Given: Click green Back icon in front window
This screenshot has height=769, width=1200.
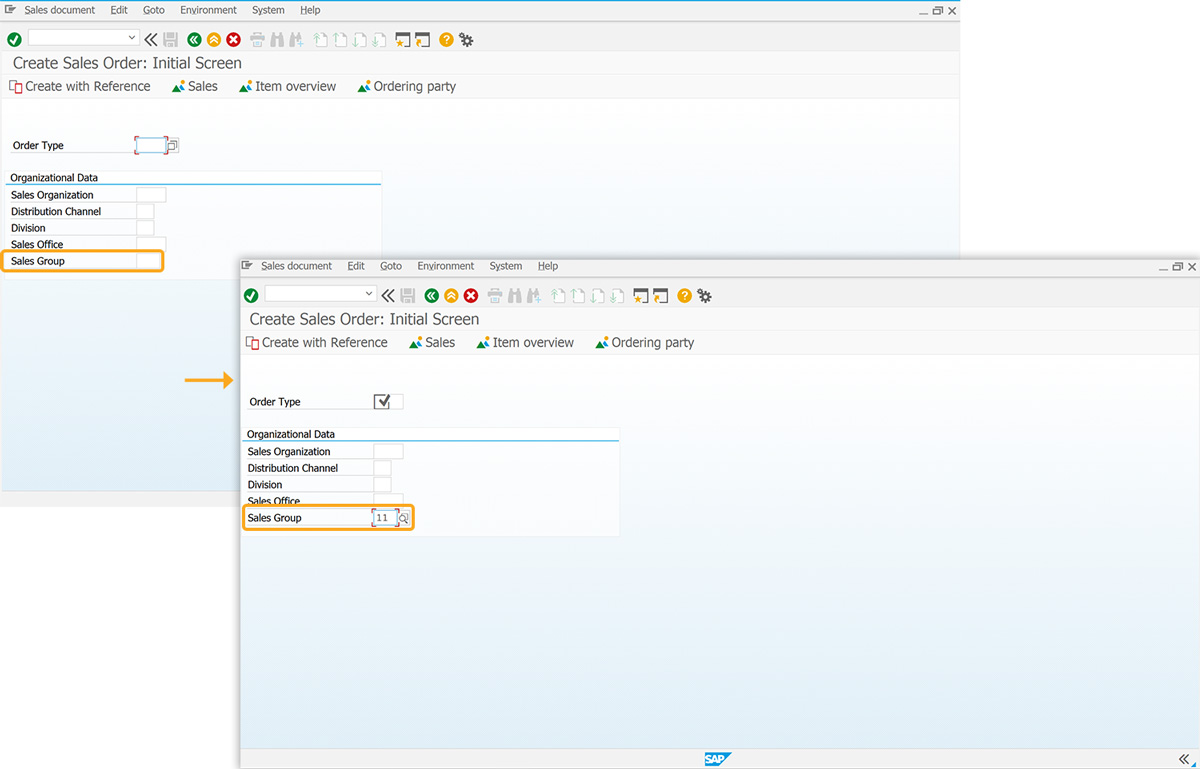Looking at the screenshot, I should (431, 296).
